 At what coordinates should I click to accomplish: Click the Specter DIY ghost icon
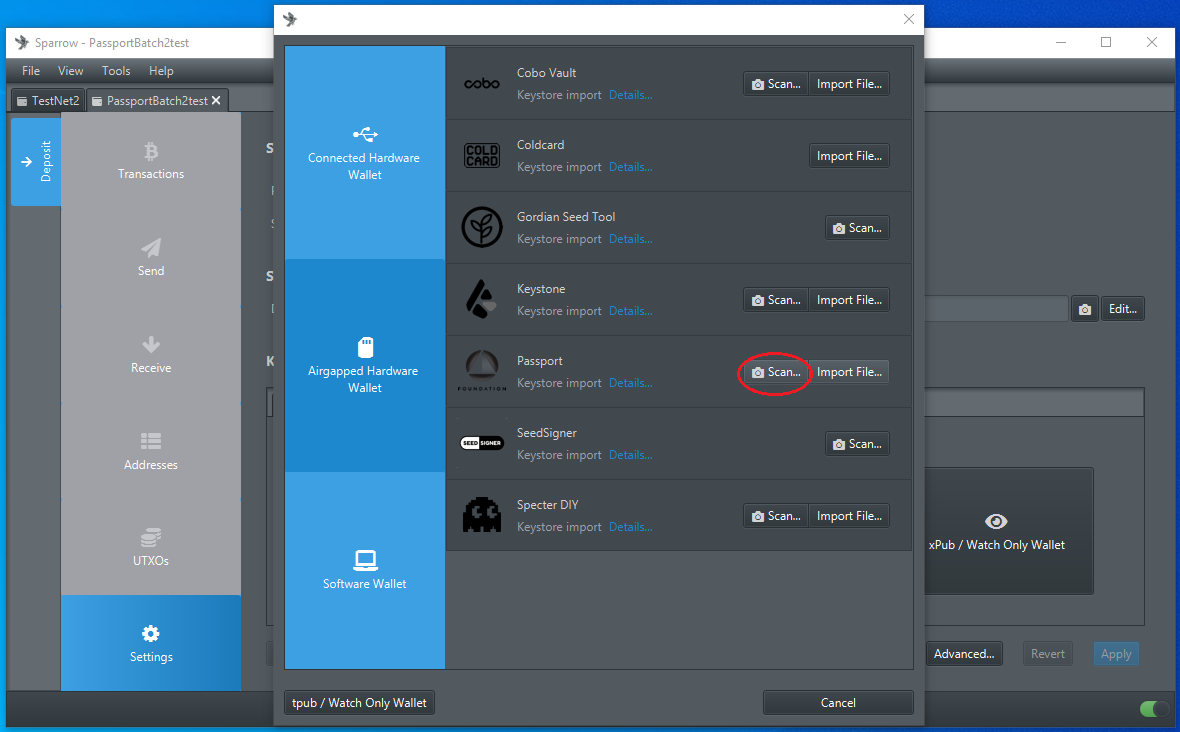click(x=482, y=515)
